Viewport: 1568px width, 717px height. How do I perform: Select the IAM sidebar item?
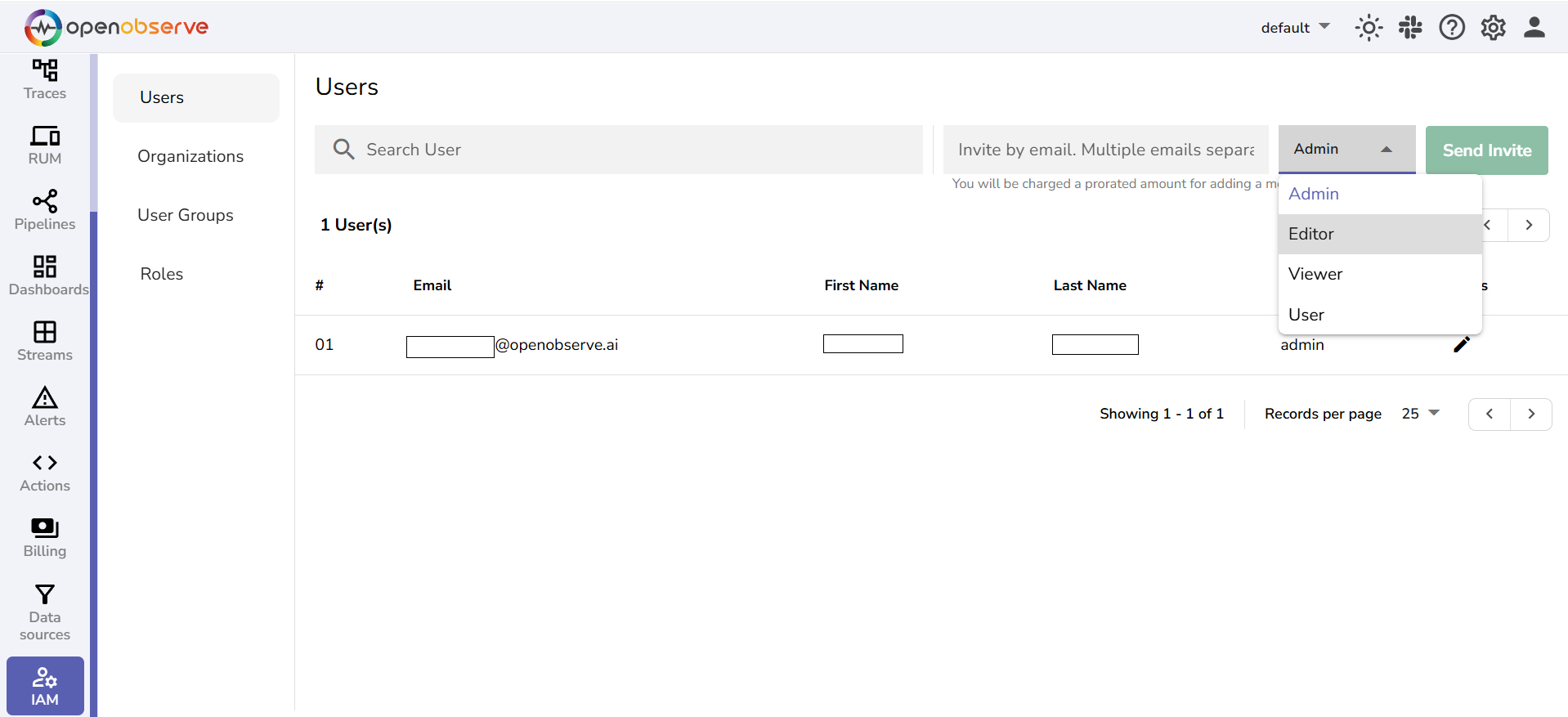tap(45, 687)
